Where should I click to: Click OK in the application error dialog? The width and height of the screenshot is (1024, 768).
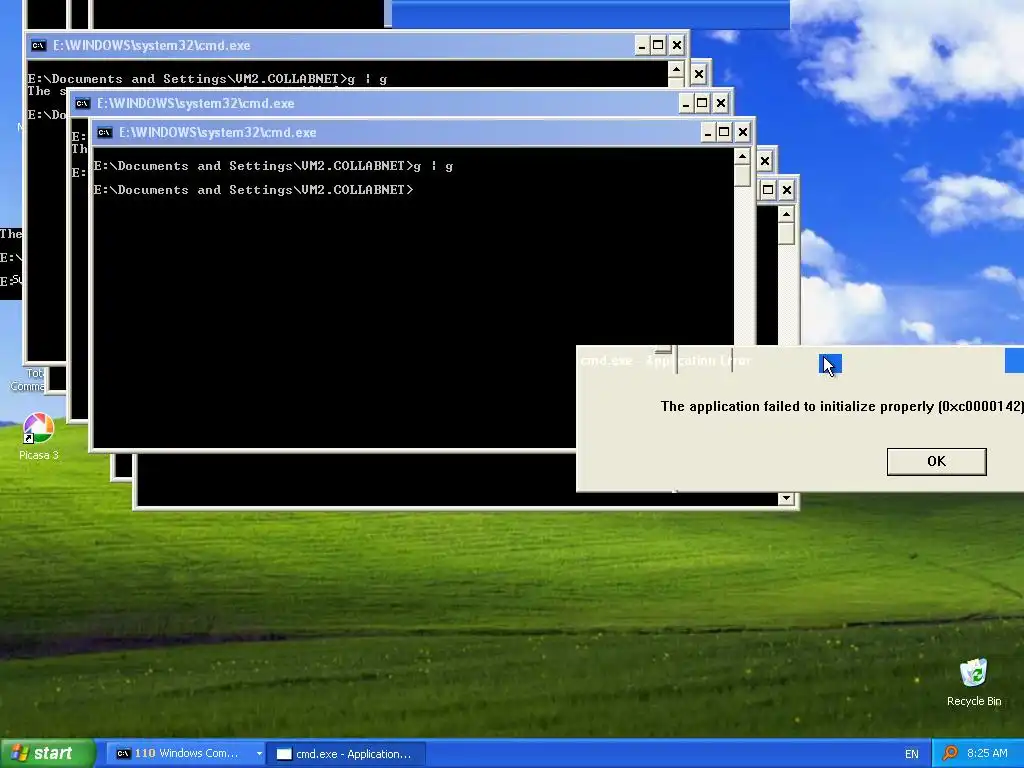(x=936, y=461)
